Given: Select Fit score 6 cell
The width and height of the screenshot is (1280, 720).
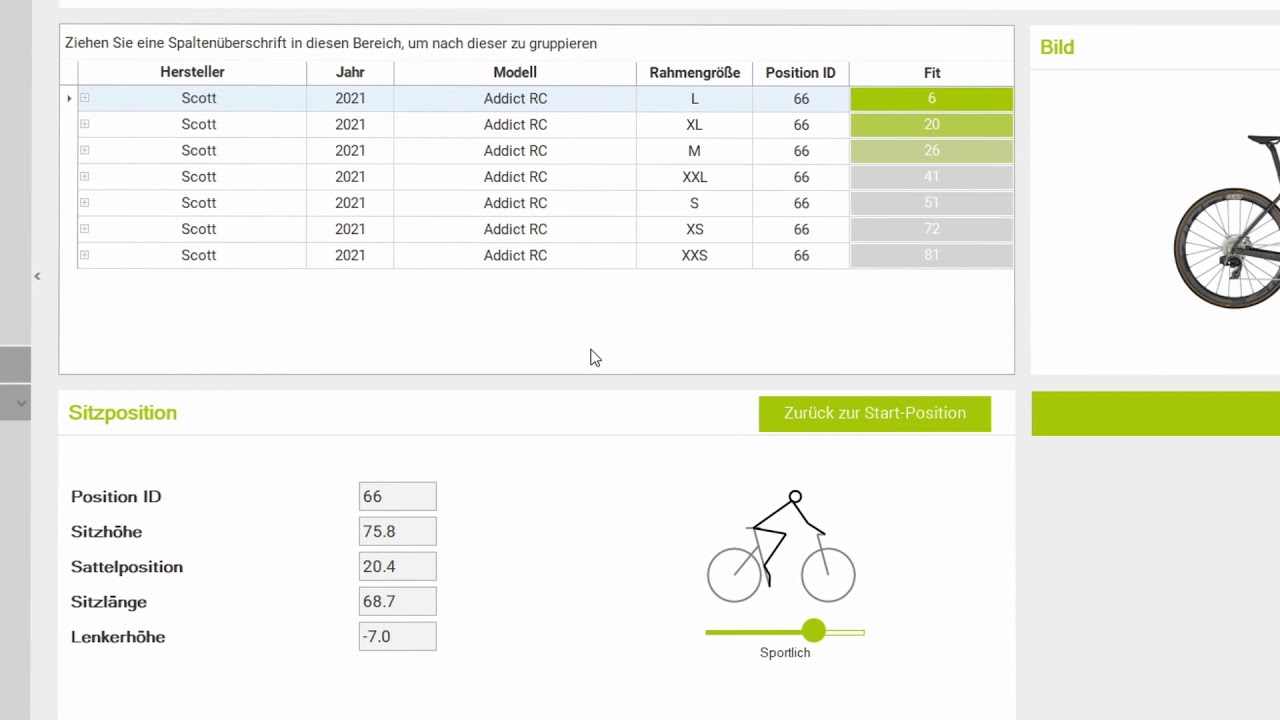Looking at the screenshot, I should (931, 98).
